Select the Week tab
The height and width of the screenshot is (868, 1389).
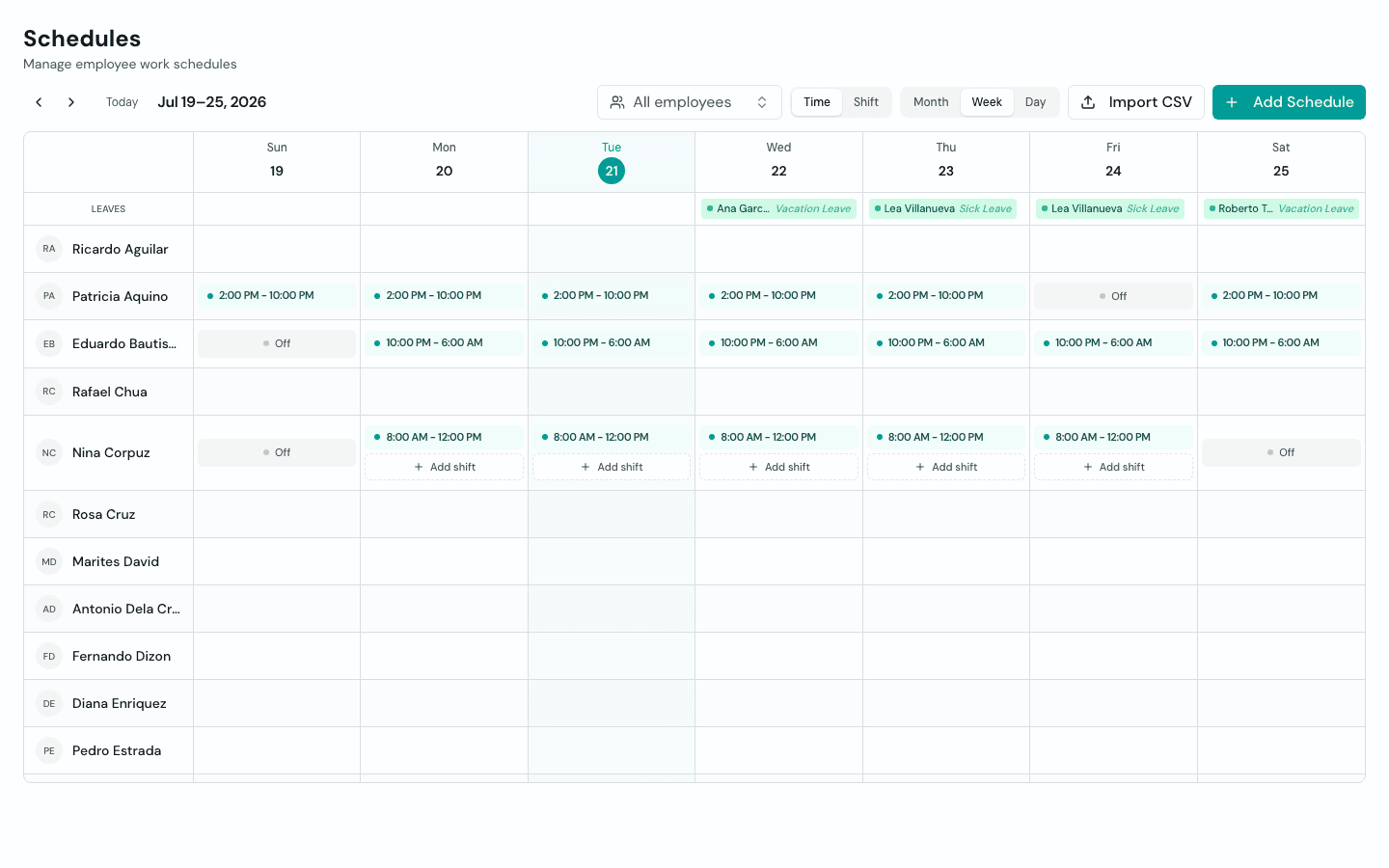[x=987, y=102]
